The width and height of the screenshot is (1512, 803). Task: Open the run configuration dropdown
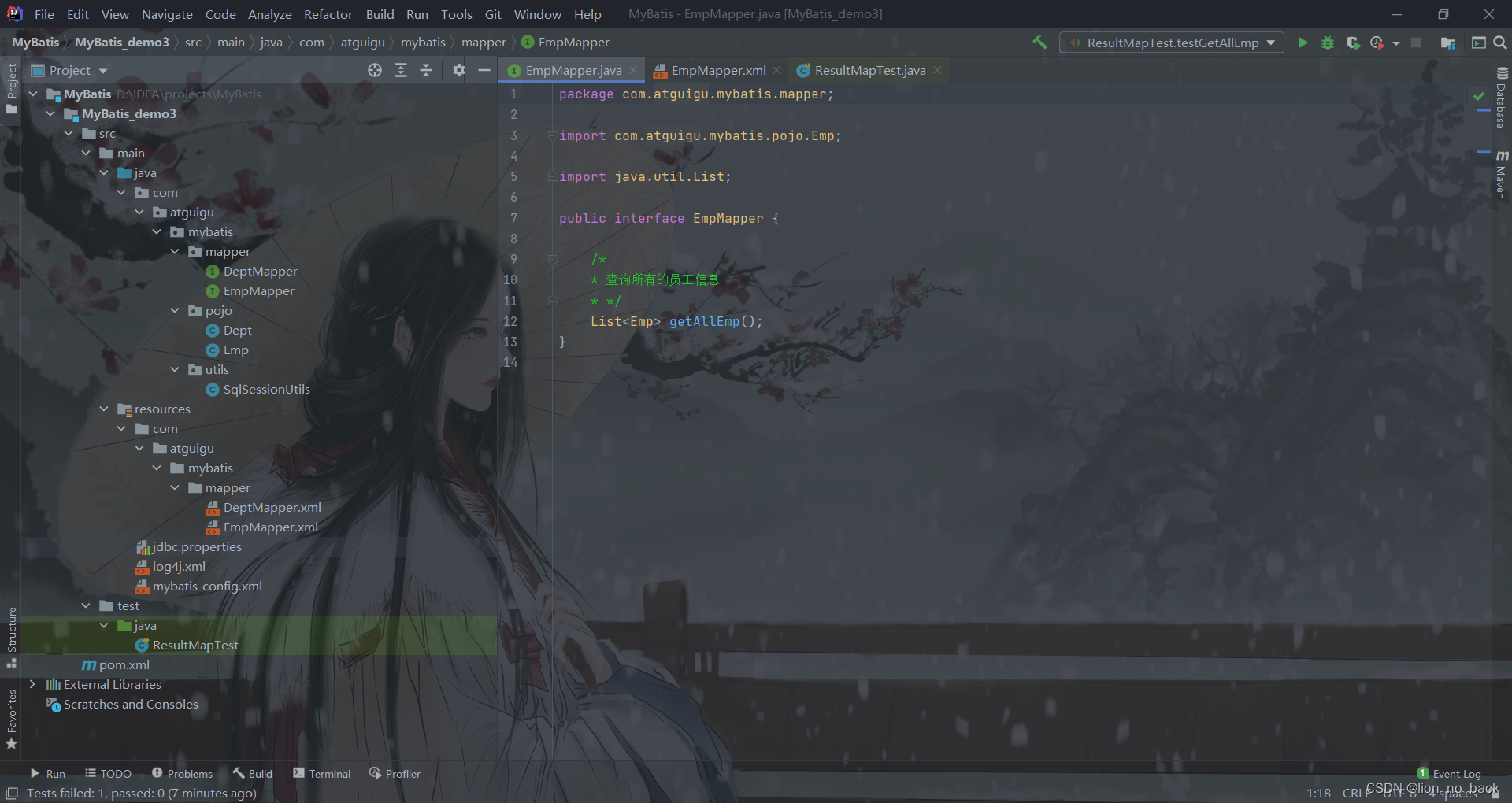(1172, 43)
